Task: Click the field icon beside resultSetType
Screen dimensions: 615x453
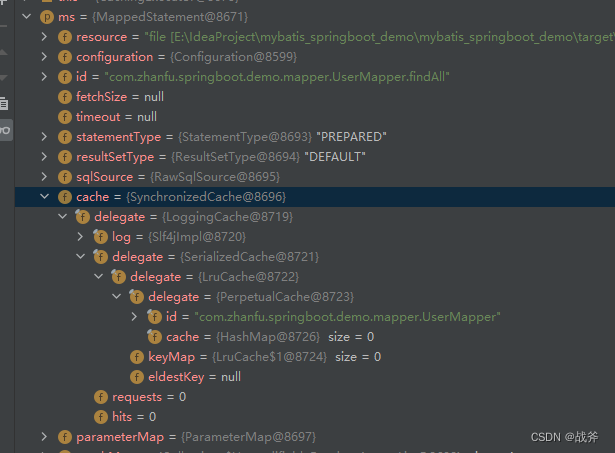Action: (x=65, y=157)
